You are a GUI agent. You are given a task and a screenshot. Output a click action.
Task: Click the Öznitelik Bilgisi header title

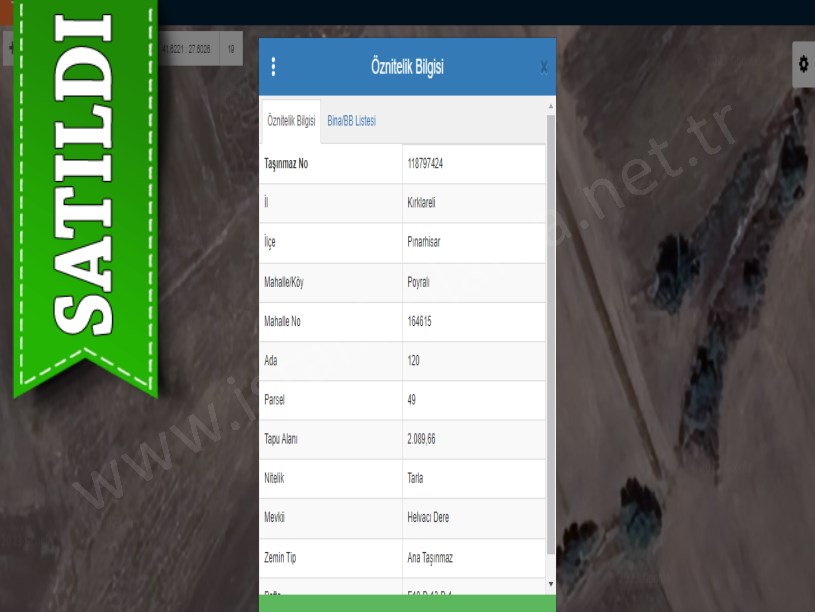[407, 67]
